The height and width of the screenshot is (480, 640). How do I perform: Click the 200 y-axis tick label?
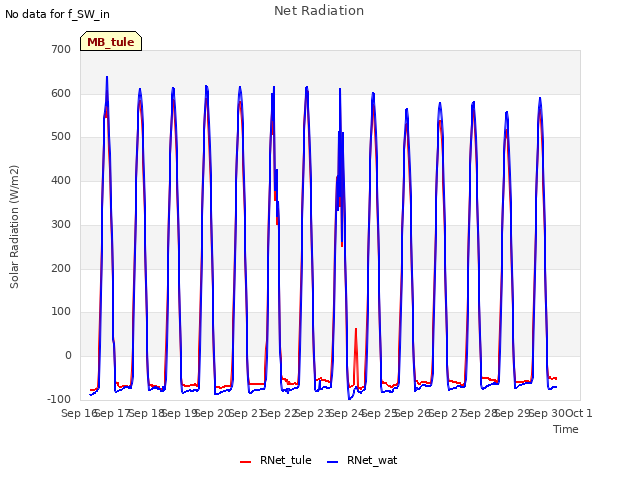click(61, 268)
